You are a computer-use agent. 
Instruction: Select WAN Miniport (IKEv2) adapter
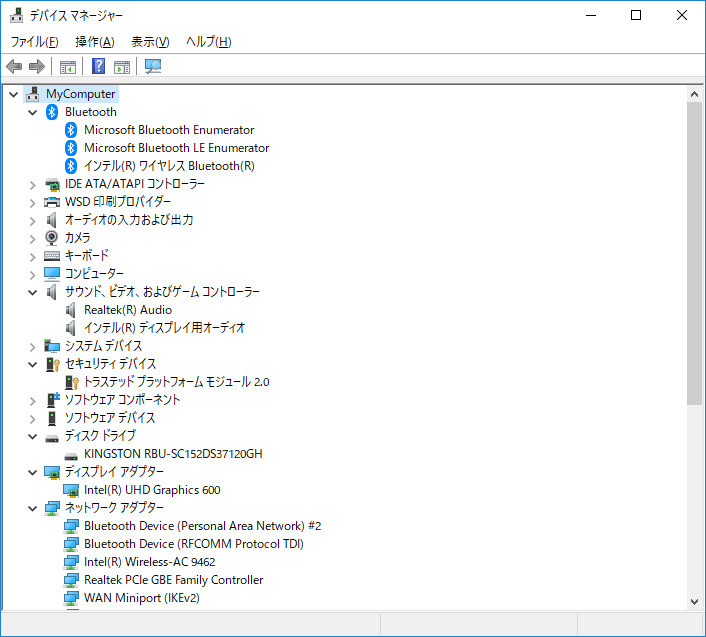(x=141, y=598)
